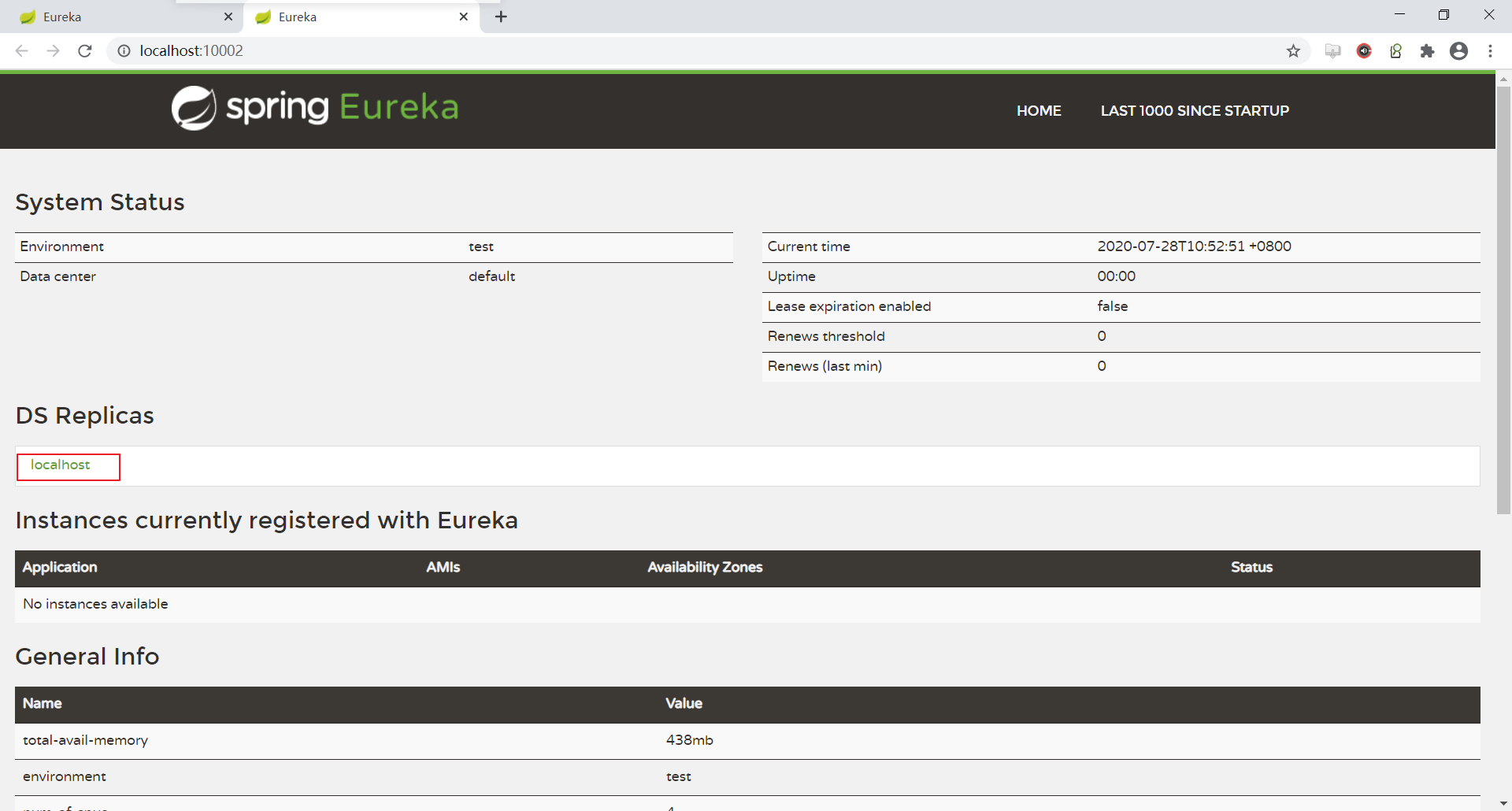Screen dimensions: 1512x811
Task: Click the DS Replicas heading
Action: [85, 416]
